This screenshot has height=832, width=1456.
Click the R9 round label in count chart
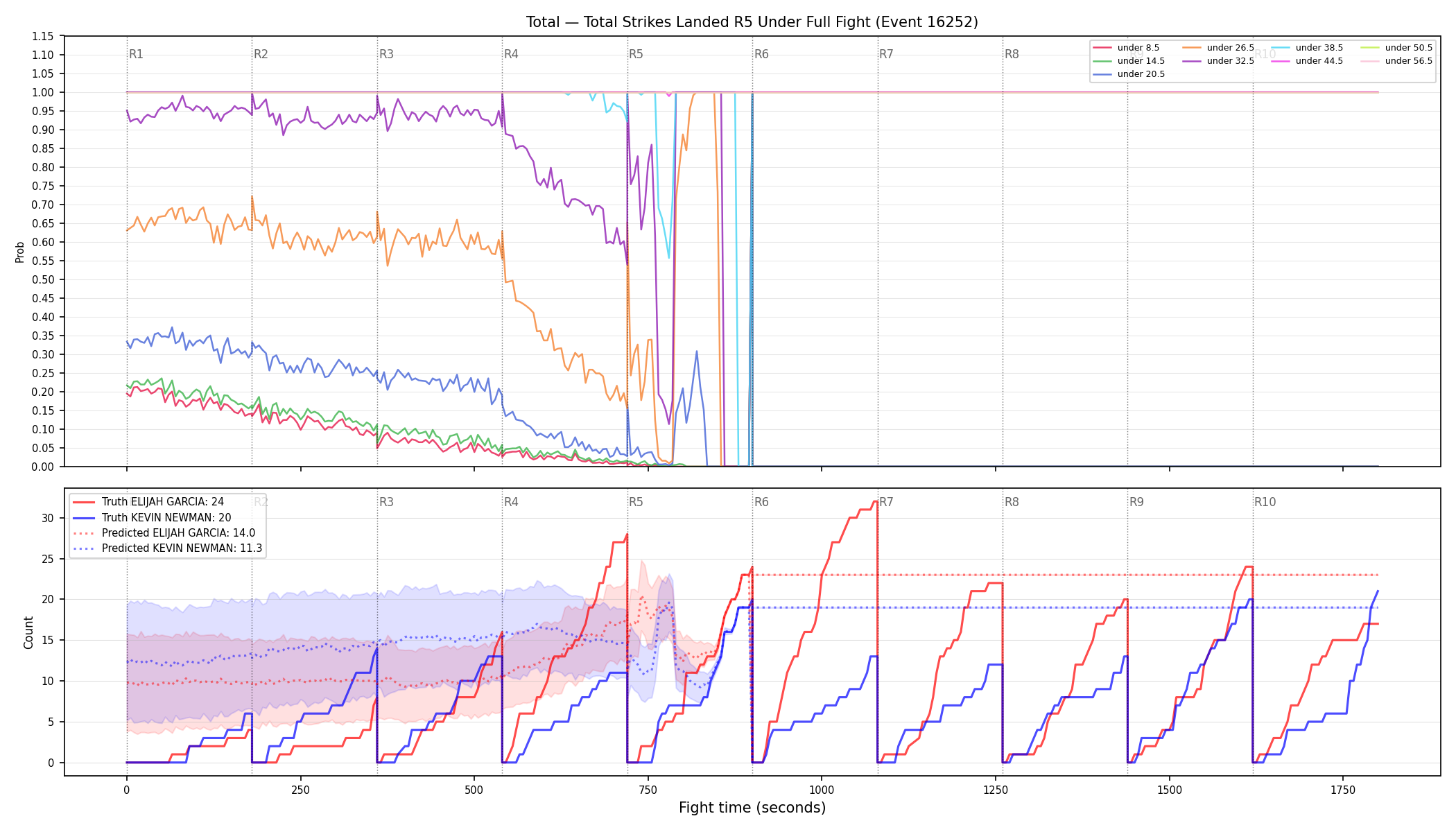(1136, 502)
